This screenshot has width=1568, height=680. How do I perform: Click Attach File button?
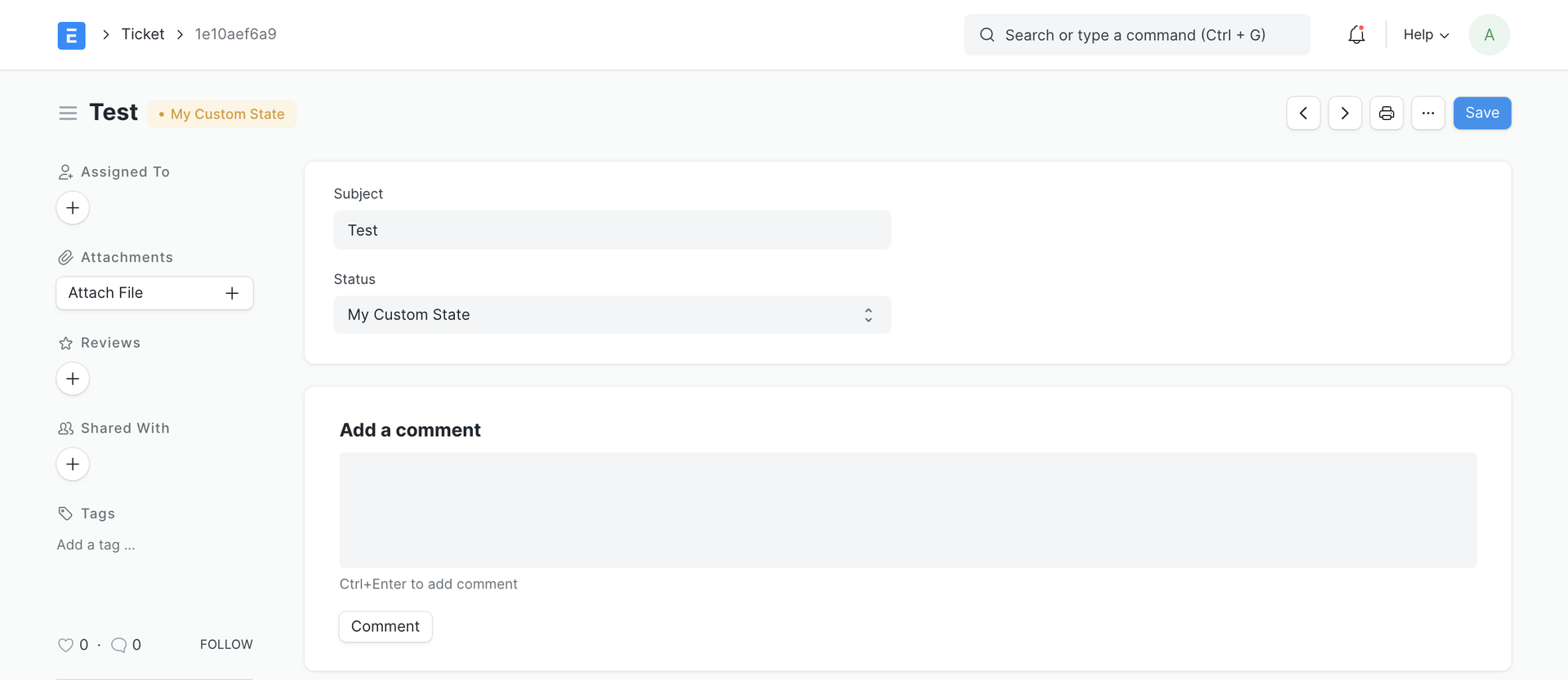coord(154,293)
